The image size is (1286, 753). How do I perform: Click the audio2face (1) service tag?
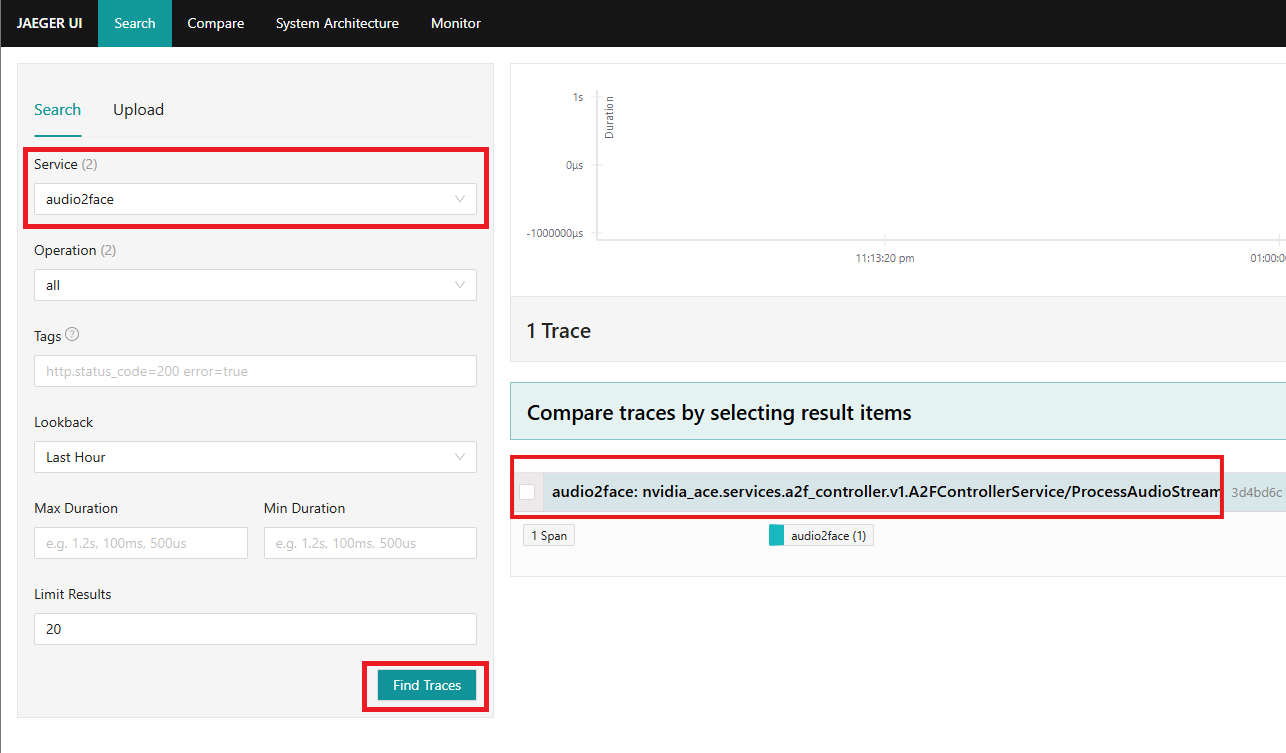pyautogui.click(x=829, y=536)
